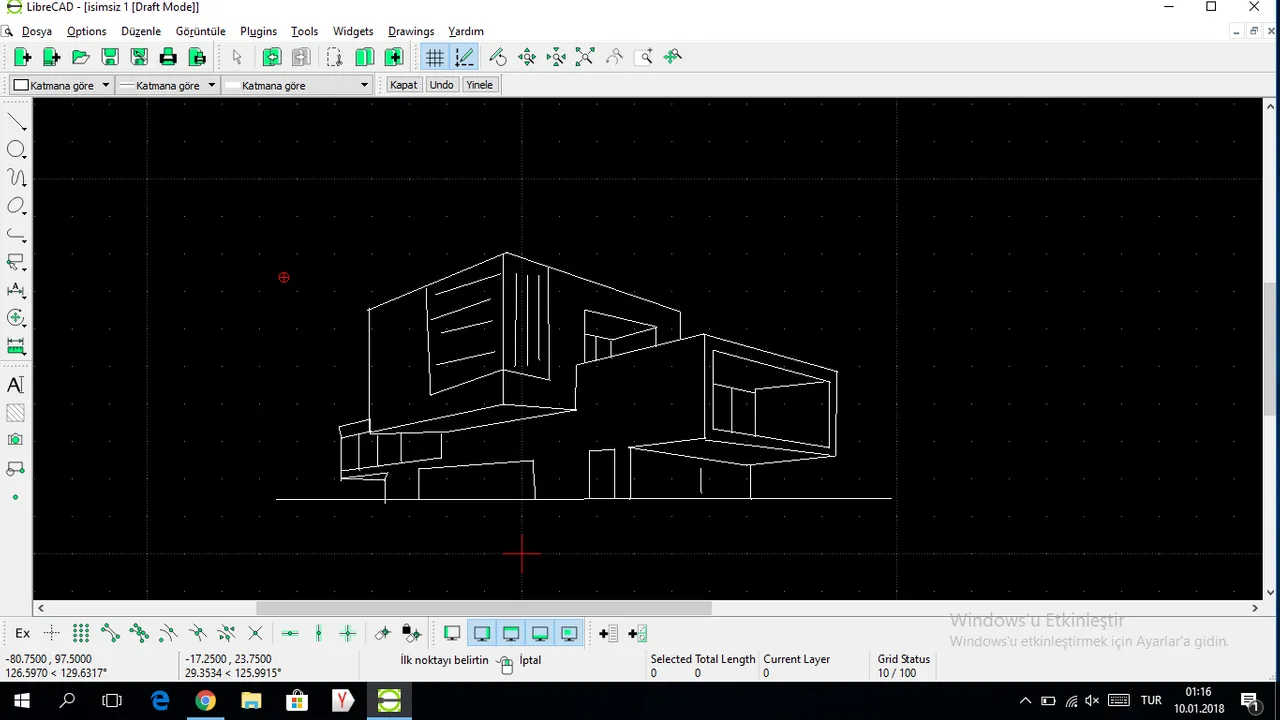Click the Zoom Auto icon
Screen dimensions: 1280x720
(x=585, y=57)
